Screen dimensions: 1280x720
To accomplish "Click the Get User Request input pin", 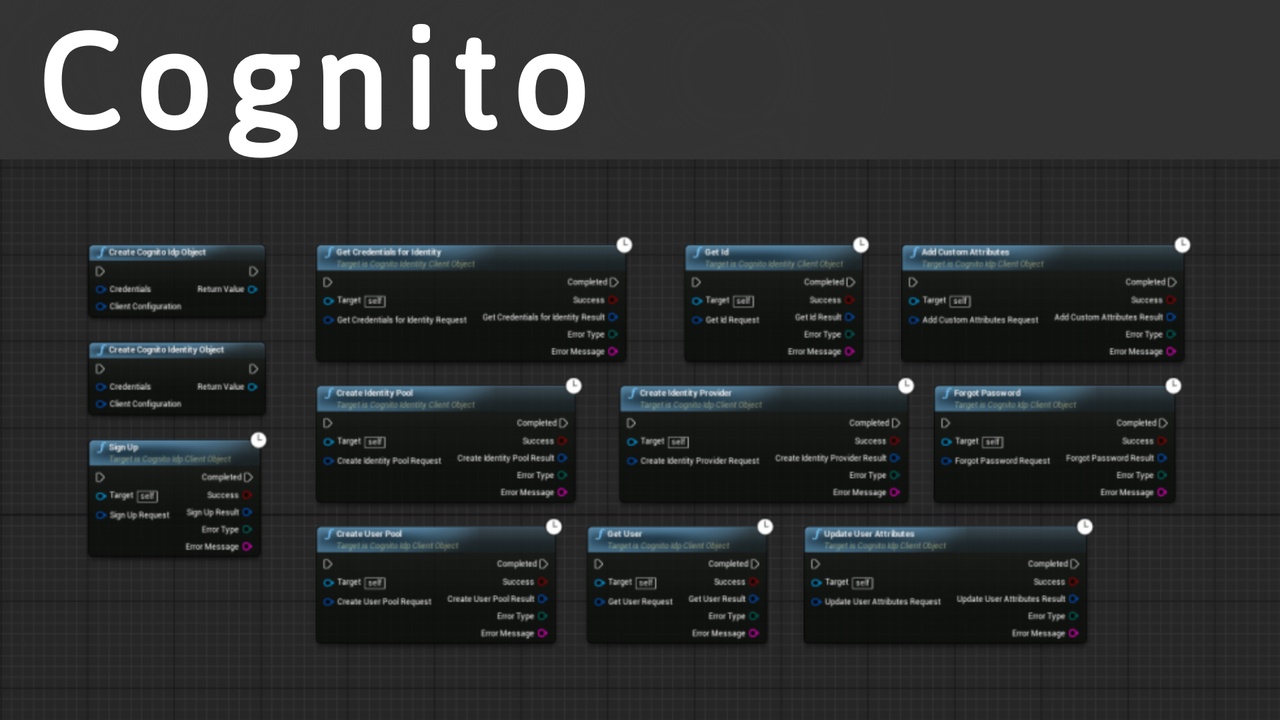I will pyautogui.click(x=599, y=602).
